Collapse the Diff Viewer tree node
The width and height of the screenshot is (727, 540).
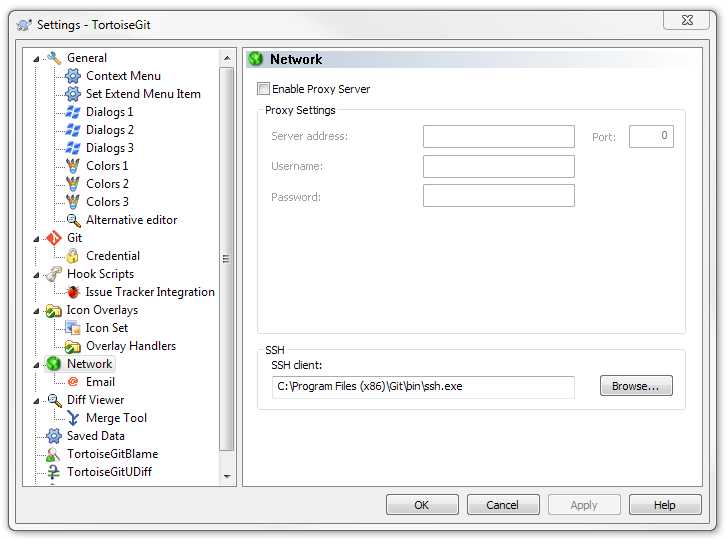tap(36, 401)
